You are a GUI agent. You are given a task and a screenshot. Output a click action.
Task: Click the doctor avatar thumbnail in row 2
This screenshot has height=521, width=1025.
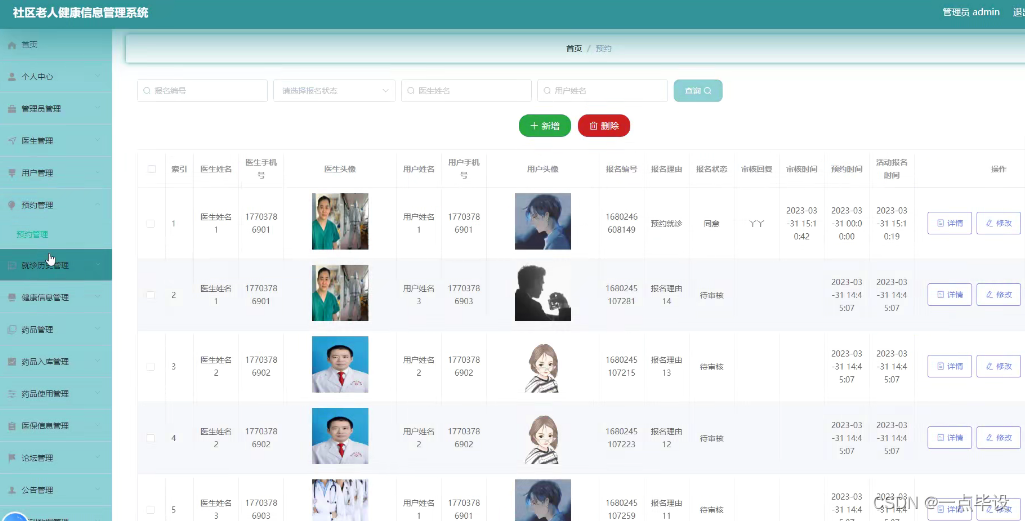pyautogui.click(x=340, y=293)
